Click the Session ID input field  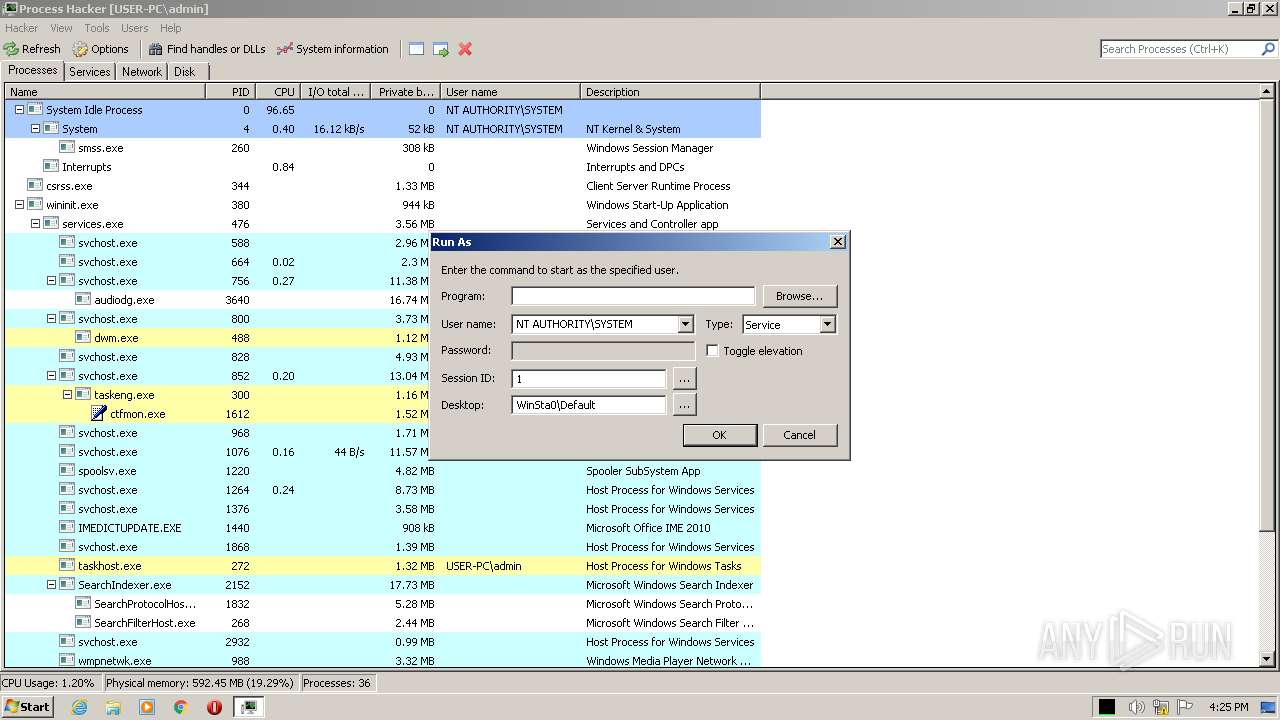pos(588,379)
